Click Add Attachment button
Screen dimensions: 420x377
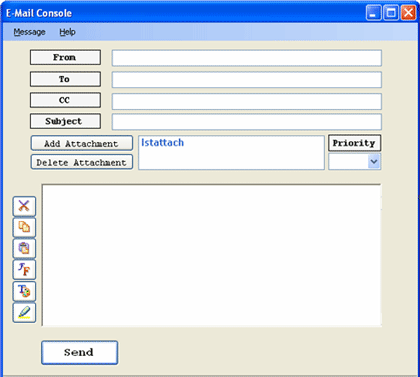(x=82, y=143)
